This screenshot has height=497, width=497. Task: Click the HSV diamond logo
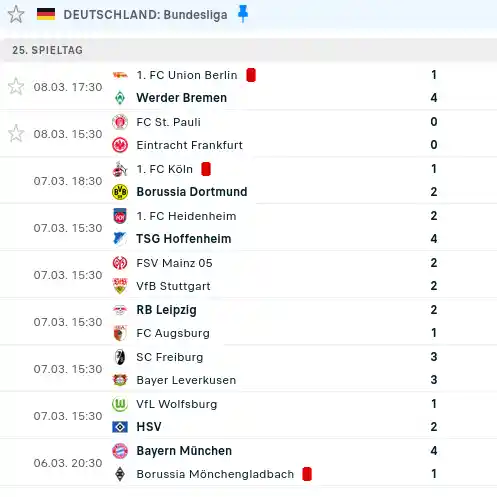(120, 427)
